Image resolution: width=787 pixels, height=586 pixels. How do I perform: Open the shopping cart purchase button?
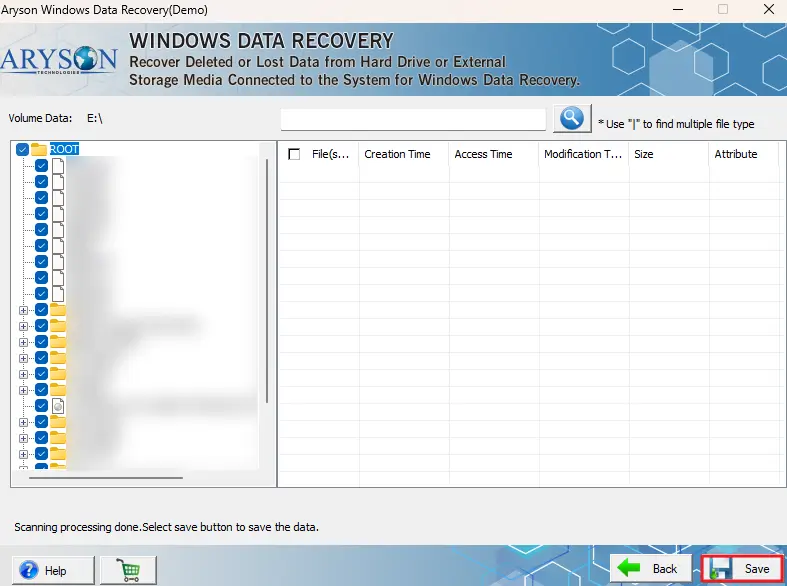click(x=128, y=570)
